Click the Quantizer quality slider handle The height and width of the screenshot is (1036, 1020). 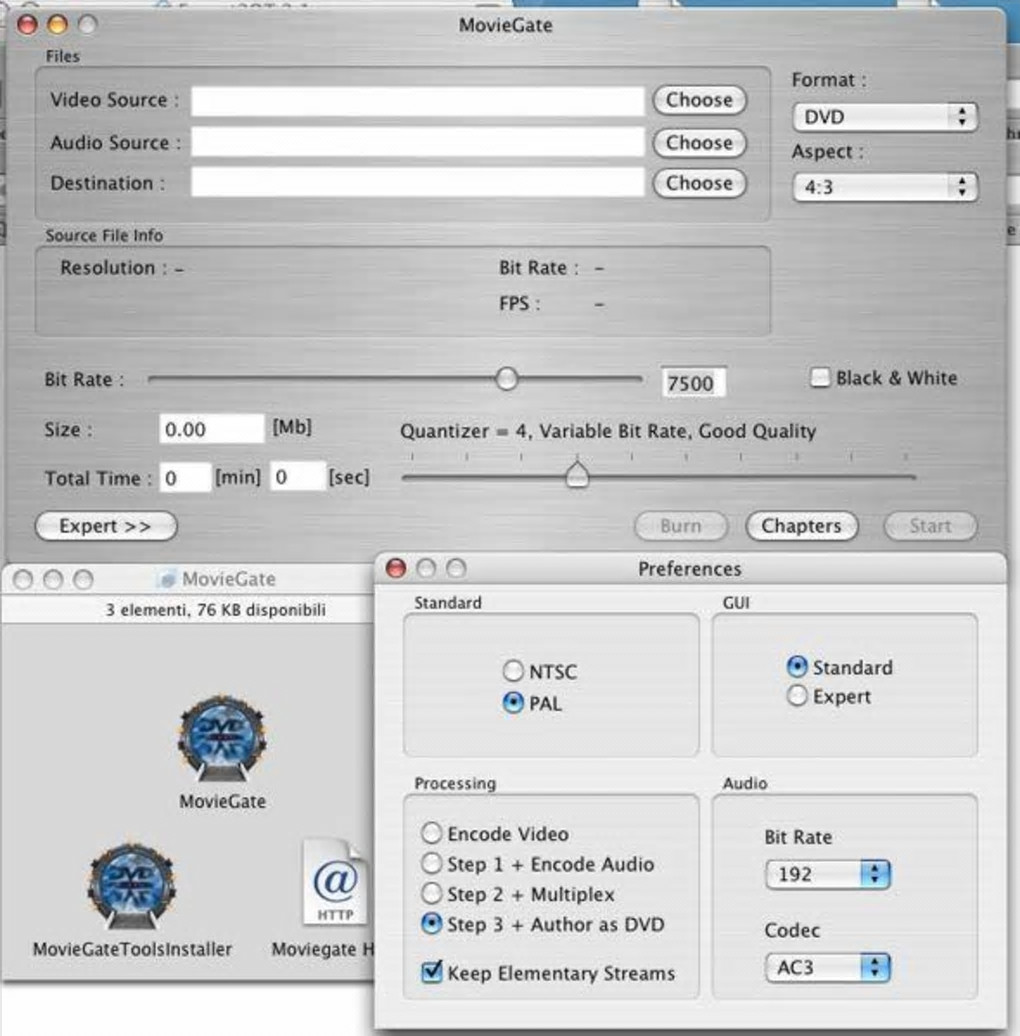(x=577, y=474)
